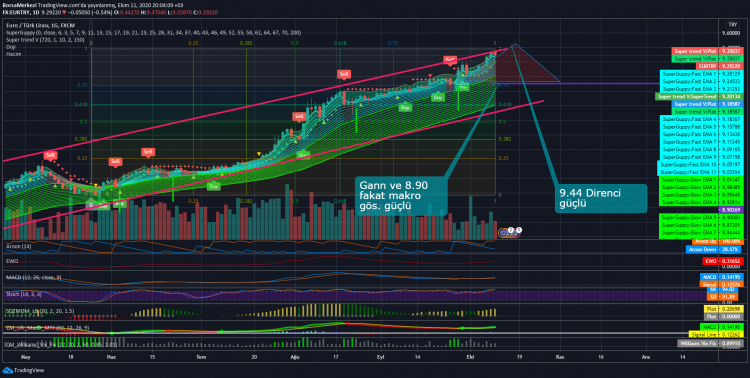Click the Tem label on the time axis
Screen dimensions: 750x378
(202, 357)
